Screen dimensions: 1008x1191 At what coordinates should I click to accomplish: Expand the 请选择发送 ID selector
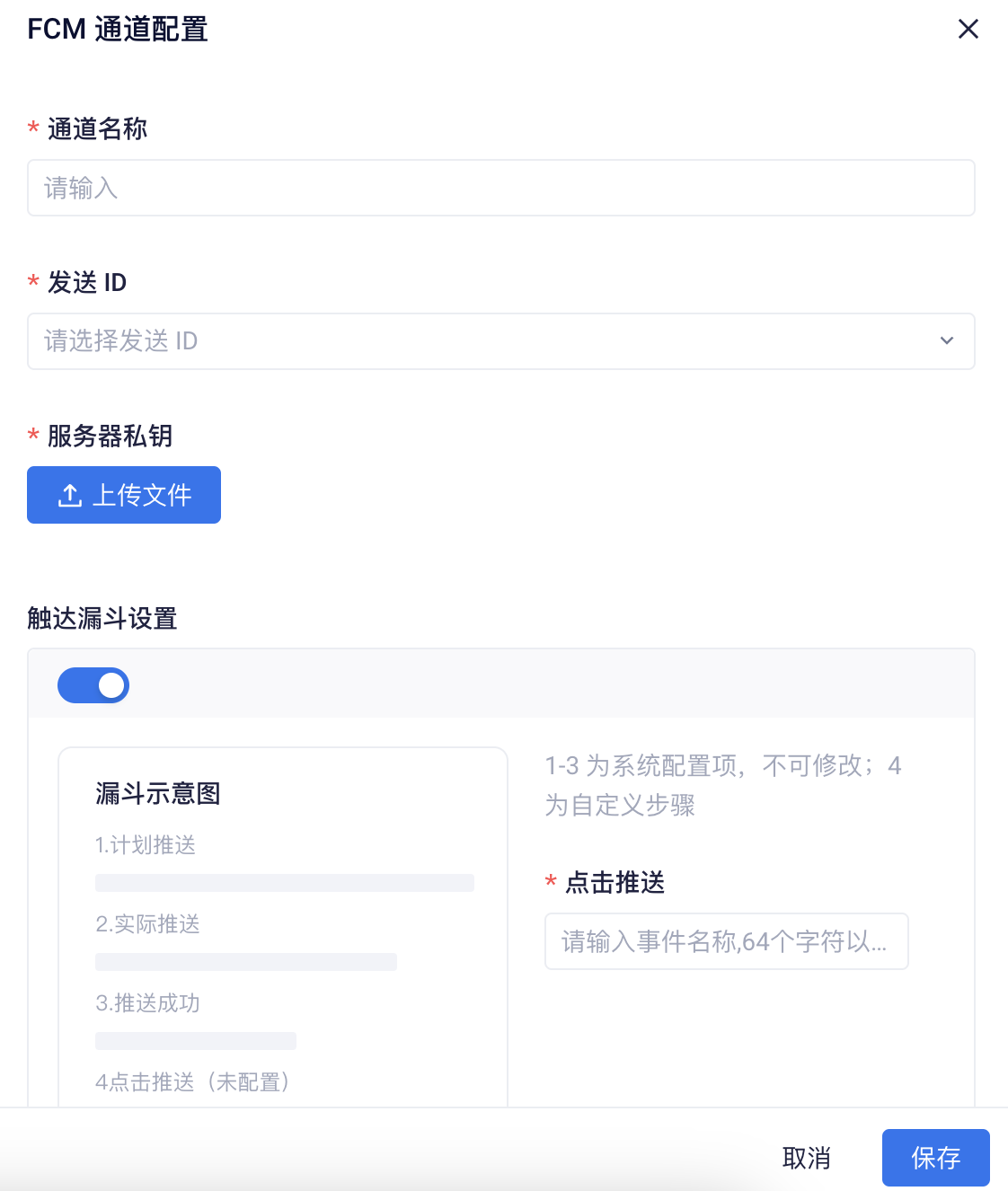coord(500,341)
